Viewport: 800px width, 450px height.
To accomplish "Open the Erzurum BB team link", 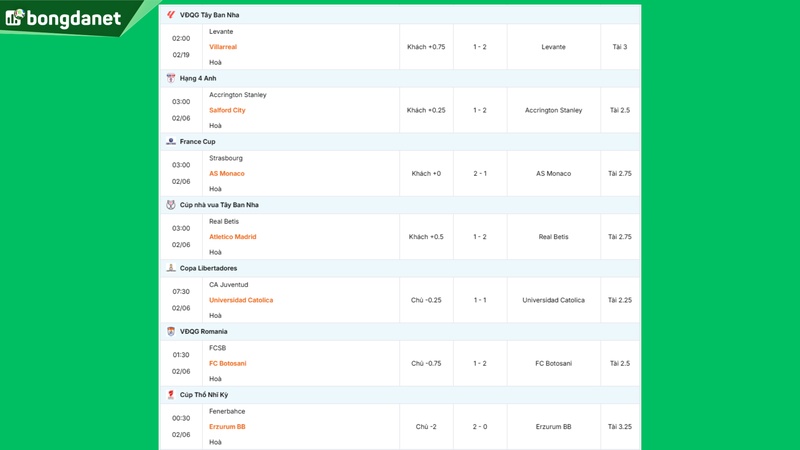I will (227, 427).
